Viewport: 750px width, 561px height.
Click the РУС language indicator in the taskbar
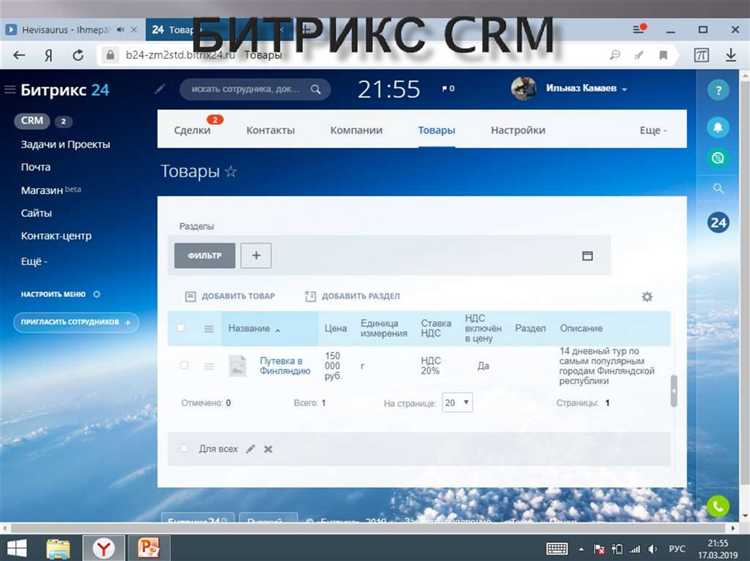click(x=677, y=549)
